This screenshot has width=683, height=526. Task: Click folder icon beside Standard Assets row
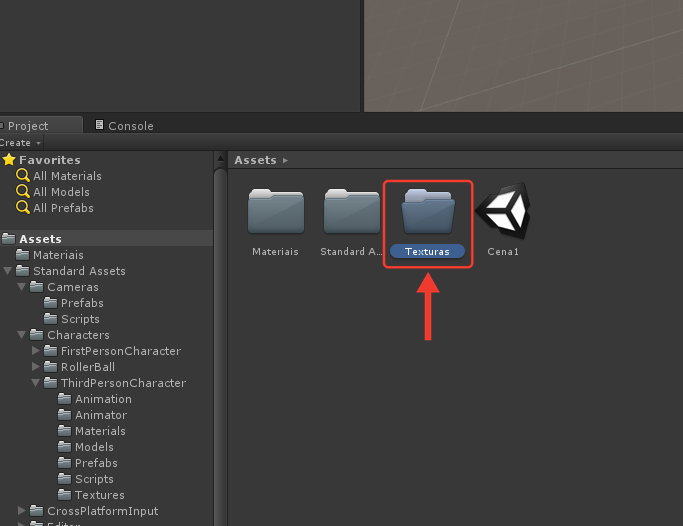(22, 271)
